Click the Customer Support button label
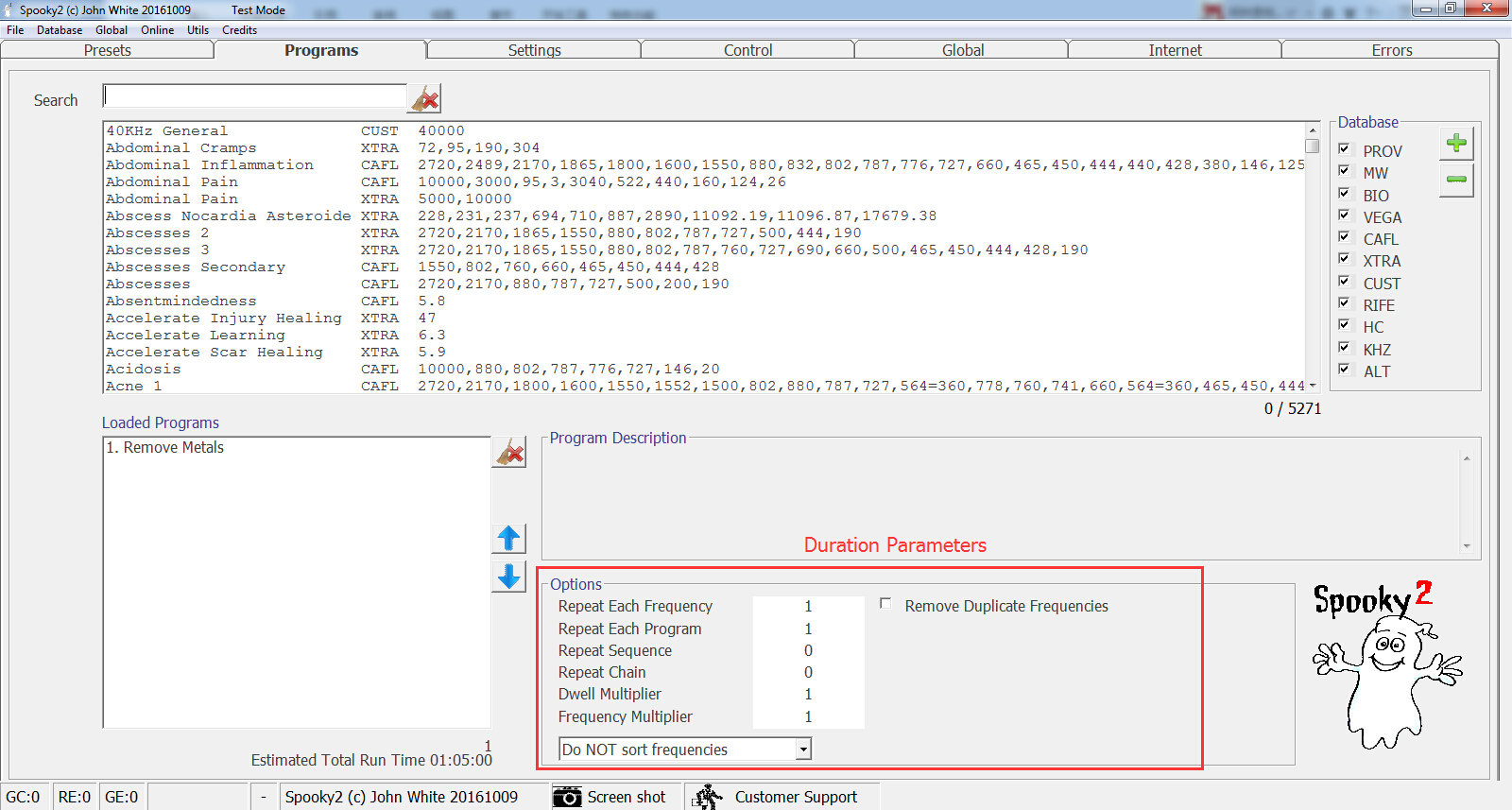Image resolution: width=1512 pixels, height=810 pixels. 796,797
